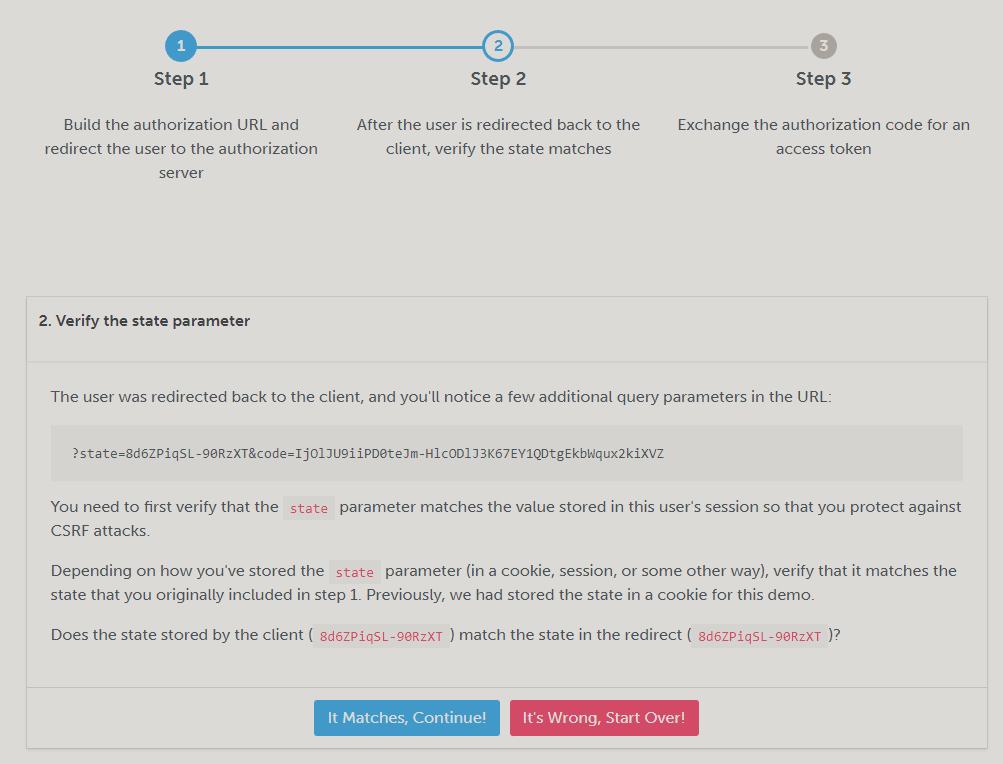Click the "2. Verify the state parameter" heading
The image size is (1003, 764).
point(144,321)
